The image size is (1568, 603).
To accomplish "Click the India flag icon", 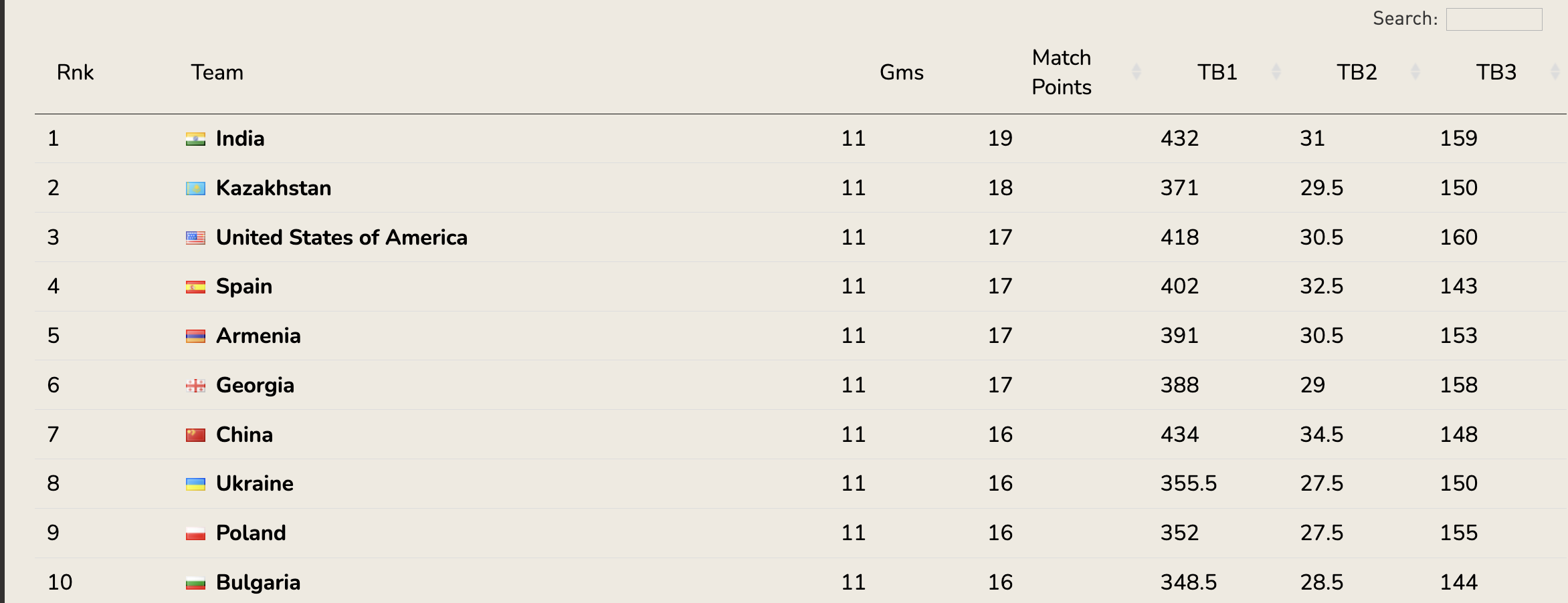I will (x=195, y=139).
